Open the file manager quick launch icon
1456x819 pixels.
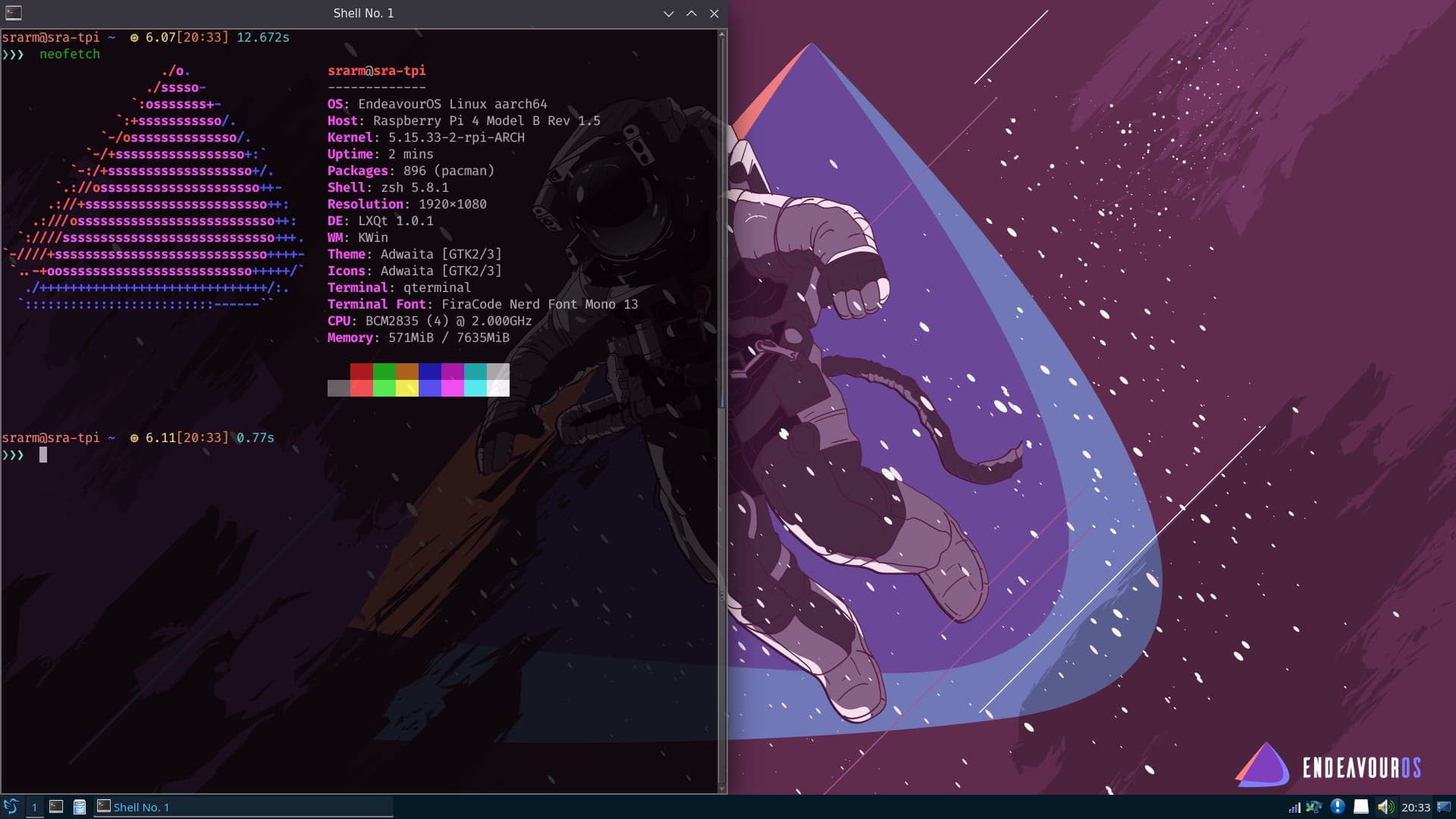(80, 807)
